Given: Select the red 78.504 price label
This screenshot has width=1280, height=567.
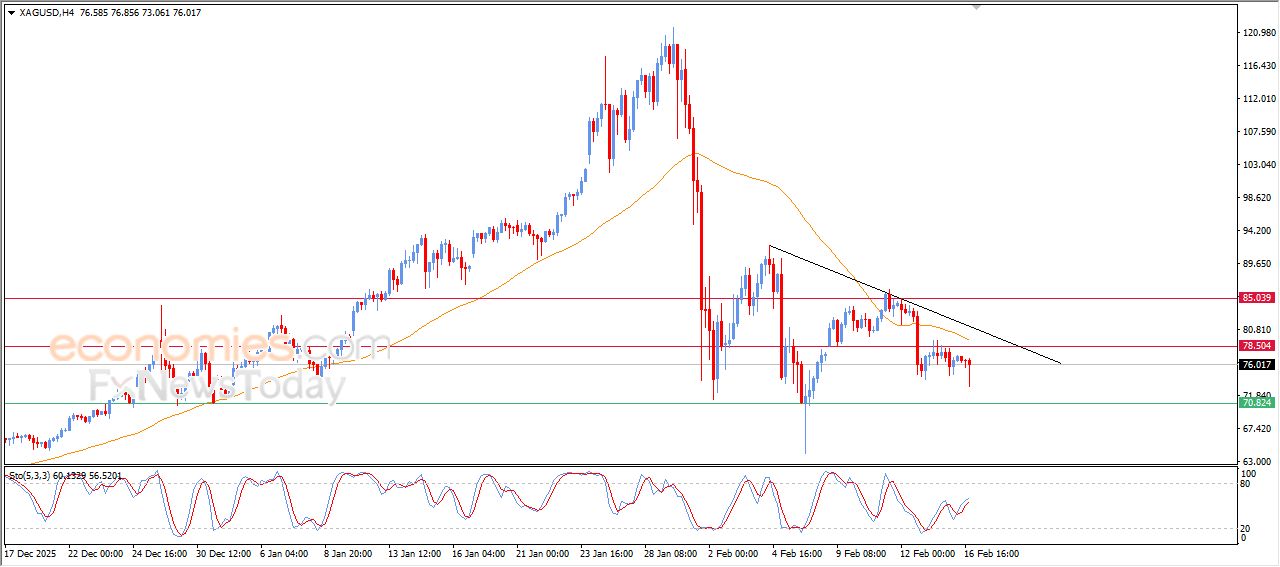Looking at the screenshot, I should point(1256,346).
